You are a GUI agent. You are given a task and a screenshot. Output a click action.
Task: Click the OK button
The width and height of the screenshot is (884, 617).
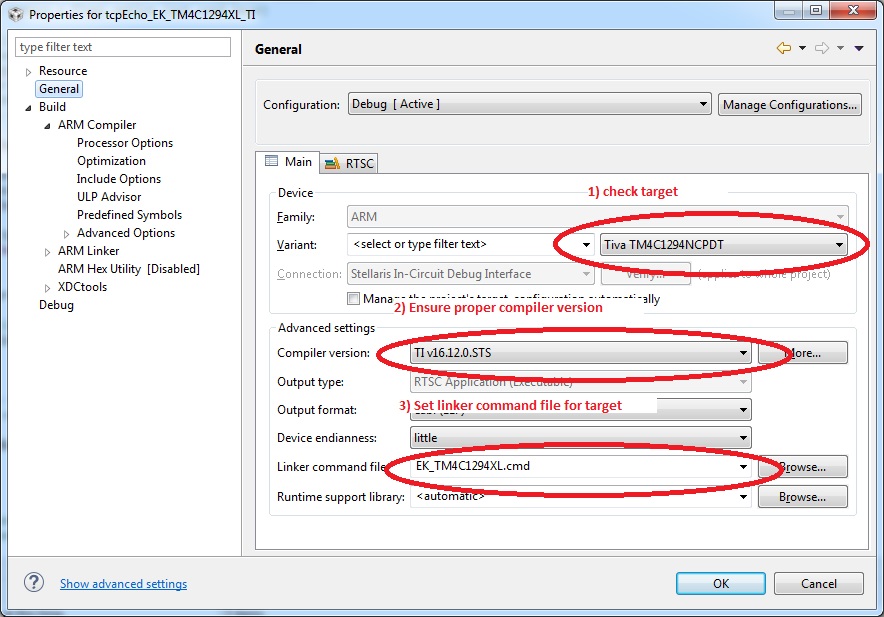[x=721, y=584]
